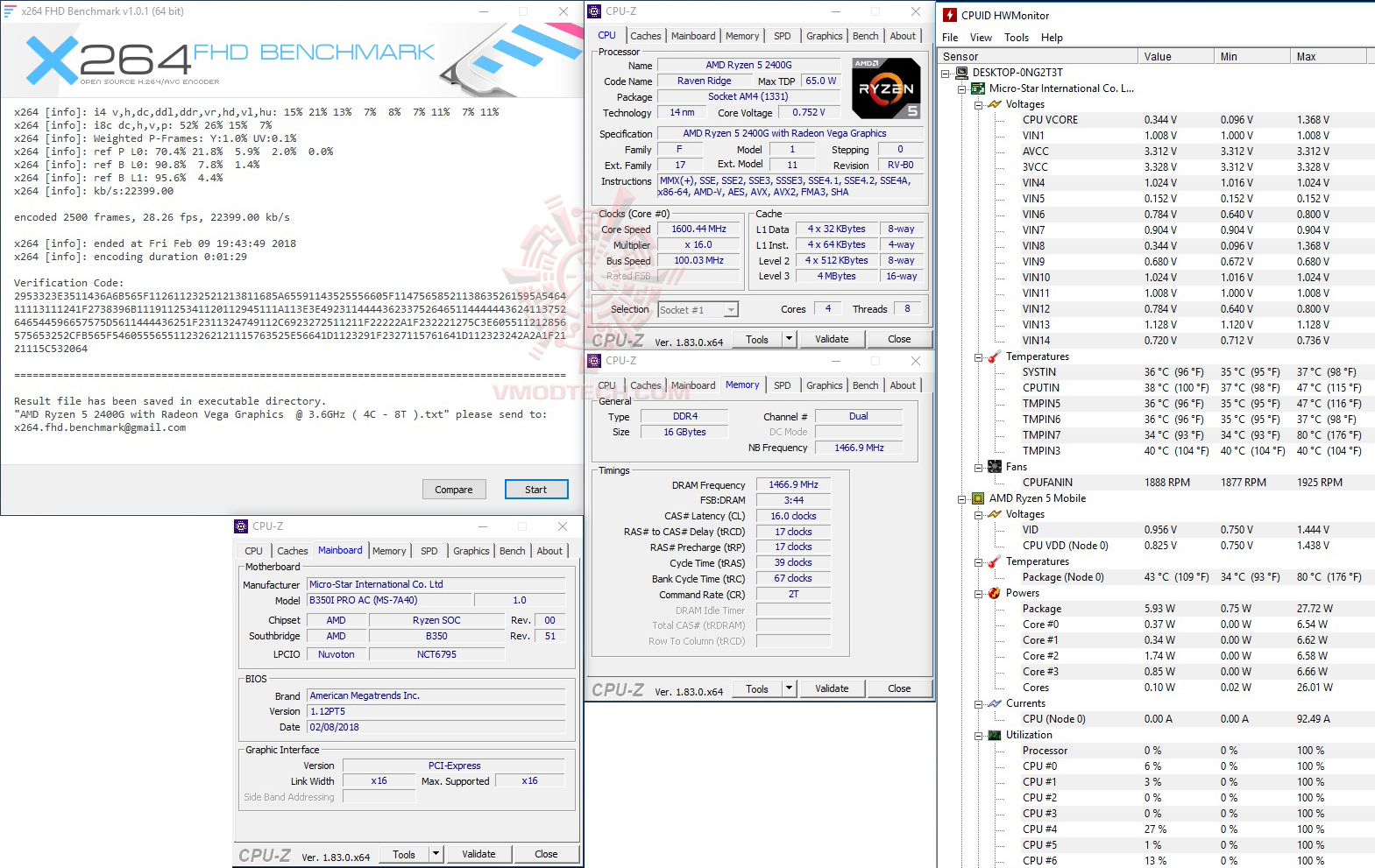Click the Value column header in HWMonitor
1375x868 pixels.
(1176, 56)
